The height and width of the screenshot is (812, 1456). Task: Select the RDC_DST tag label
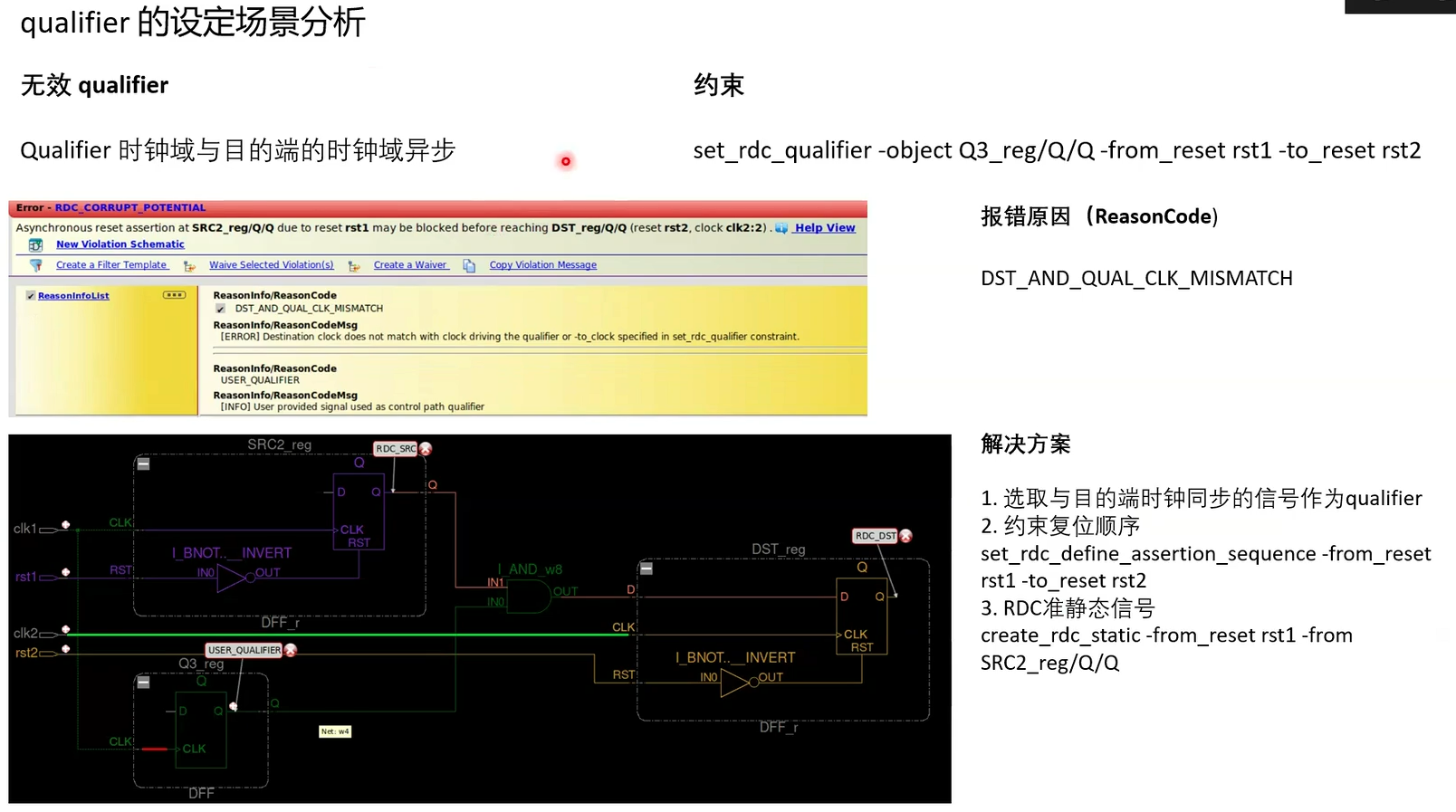coord(876,536)
